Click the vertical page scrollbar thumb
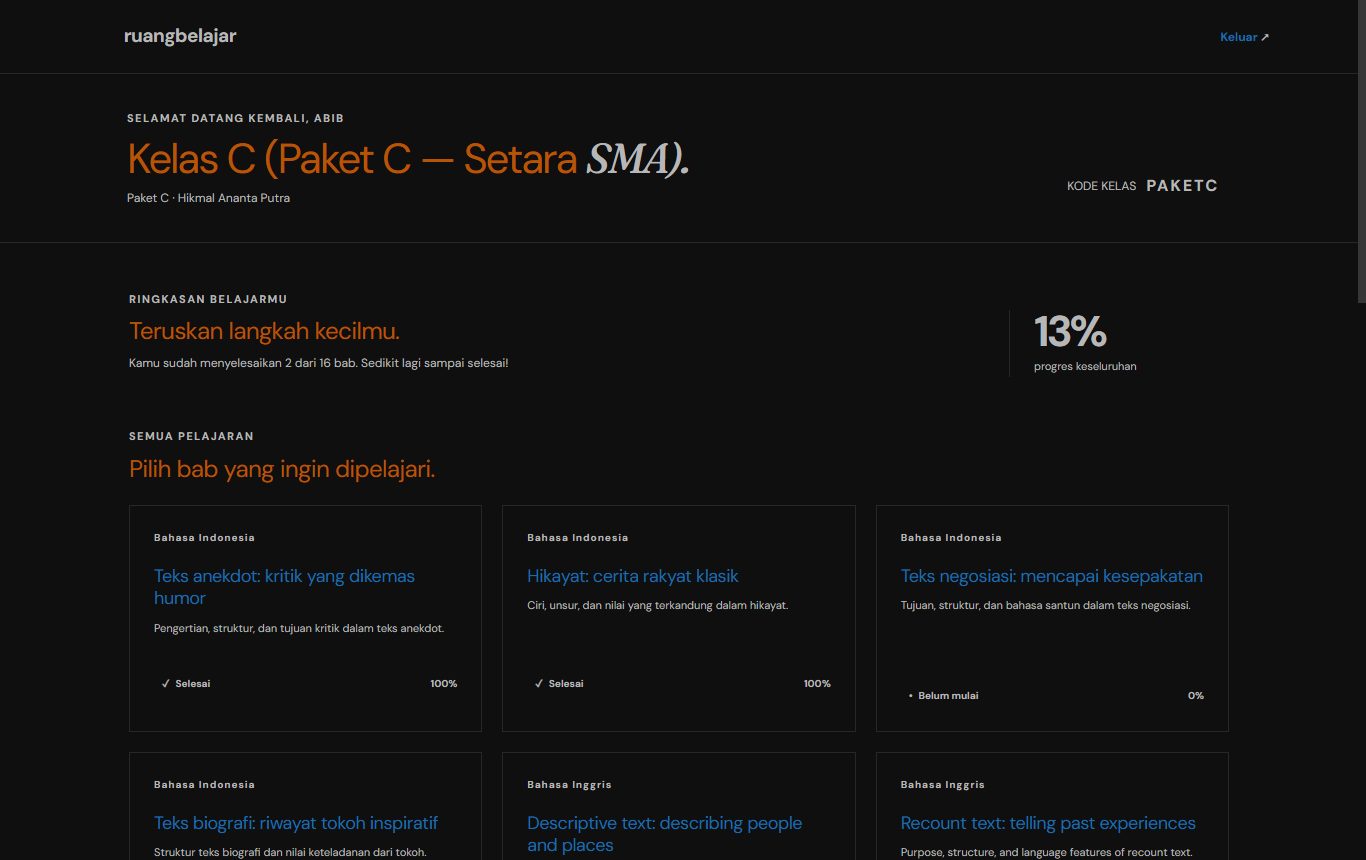The height and width of the screenshot is (860, 1366). [1361, 150]
